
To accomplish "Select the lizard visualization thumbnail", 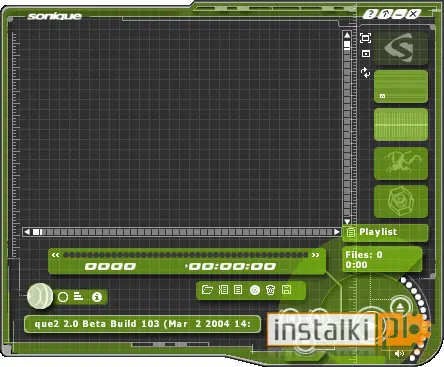I will tap(401, 163).
